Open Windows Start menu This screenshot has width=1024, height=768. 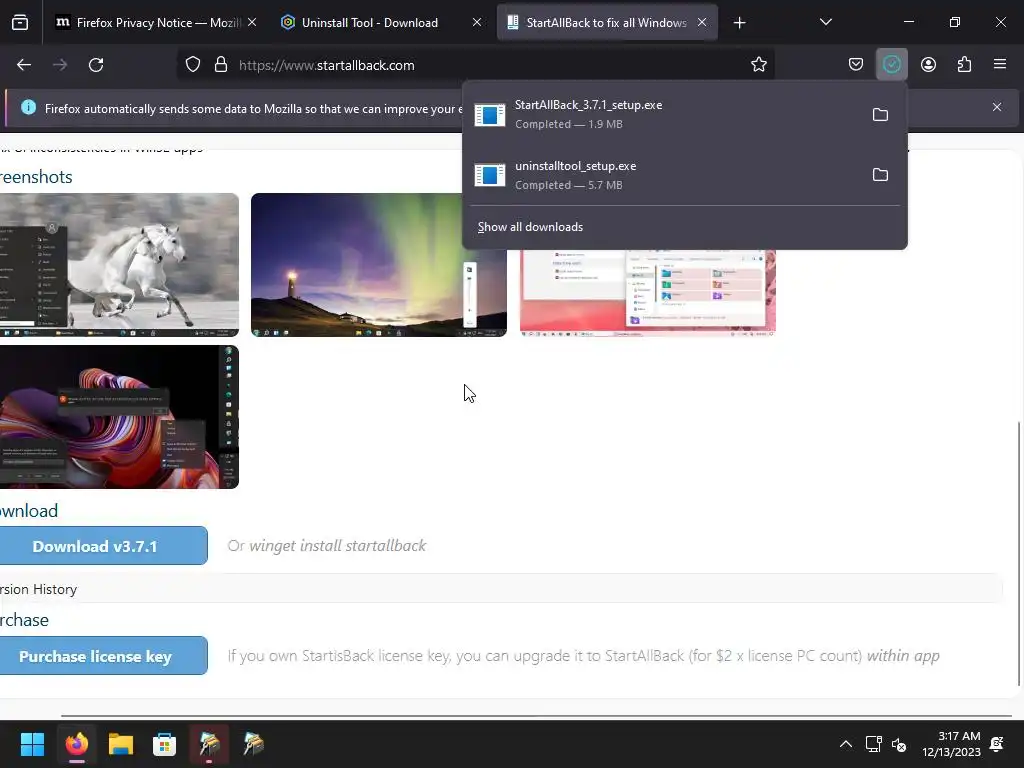(x=32, y=744)
